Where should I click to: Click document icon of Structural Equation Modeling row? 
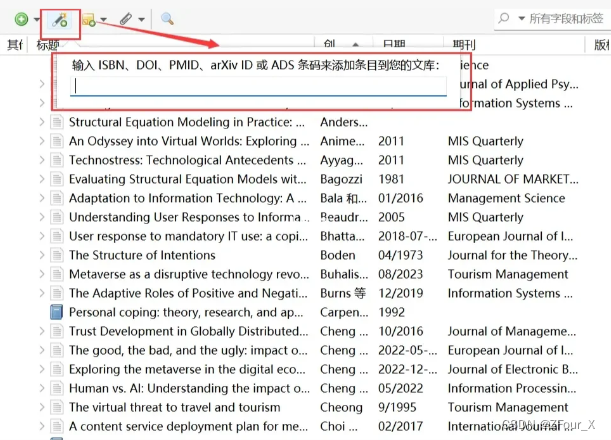(57, 122)
